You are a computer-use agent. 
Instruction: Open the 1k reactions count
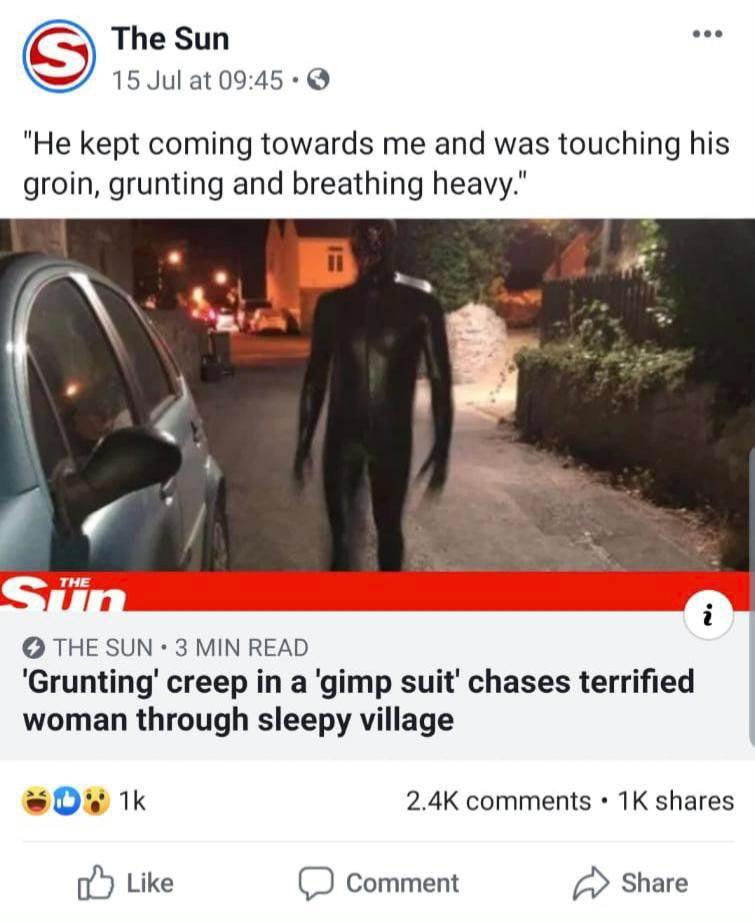(x=132, y=801)
